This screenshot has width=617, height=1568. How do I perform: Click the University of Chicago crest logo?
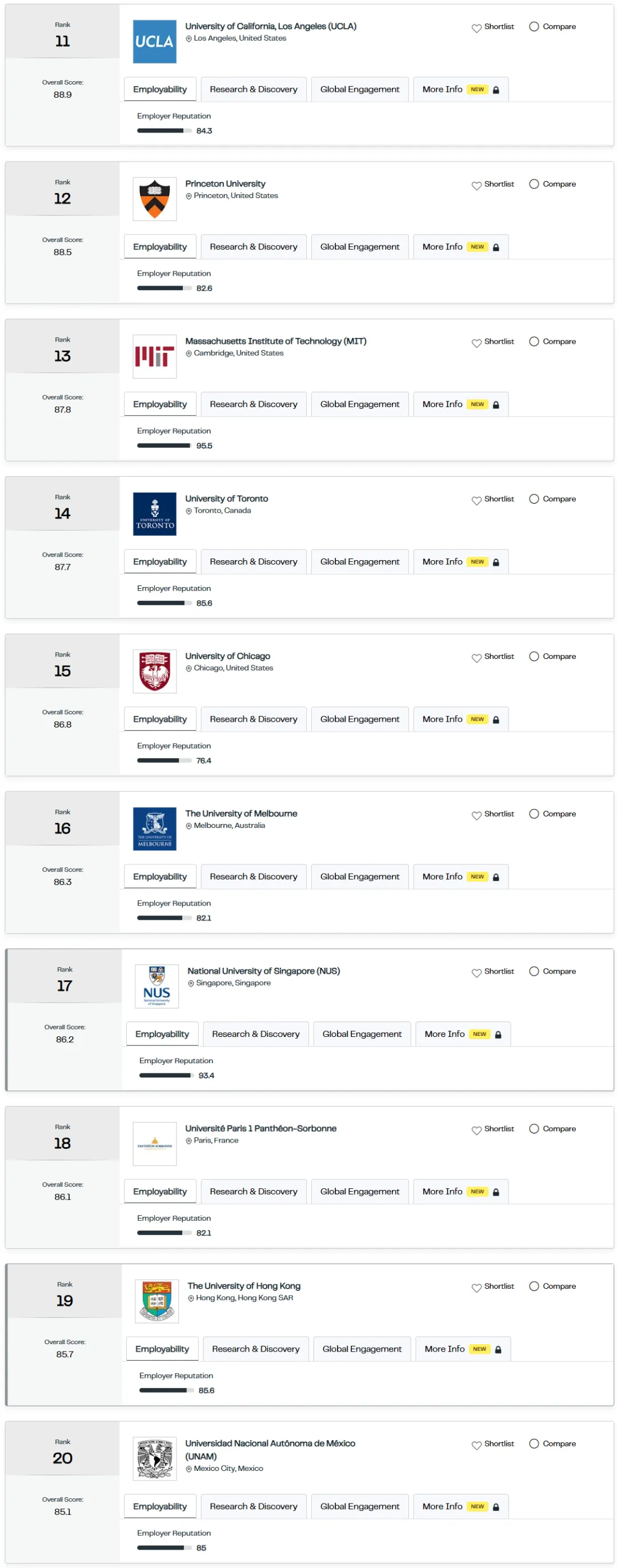[155, 672]
